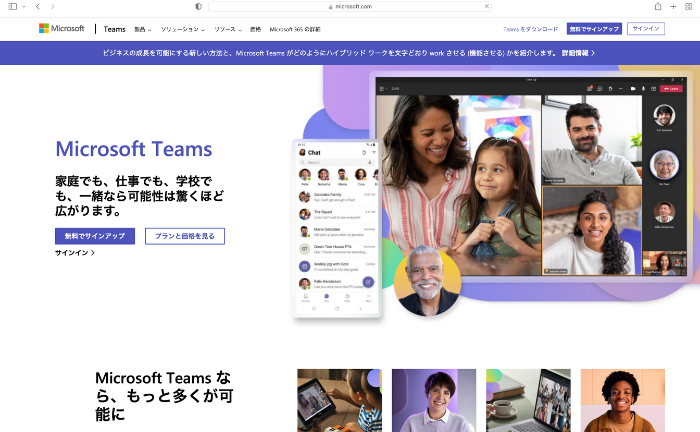Click the Microsoft logo in the header

62,28
